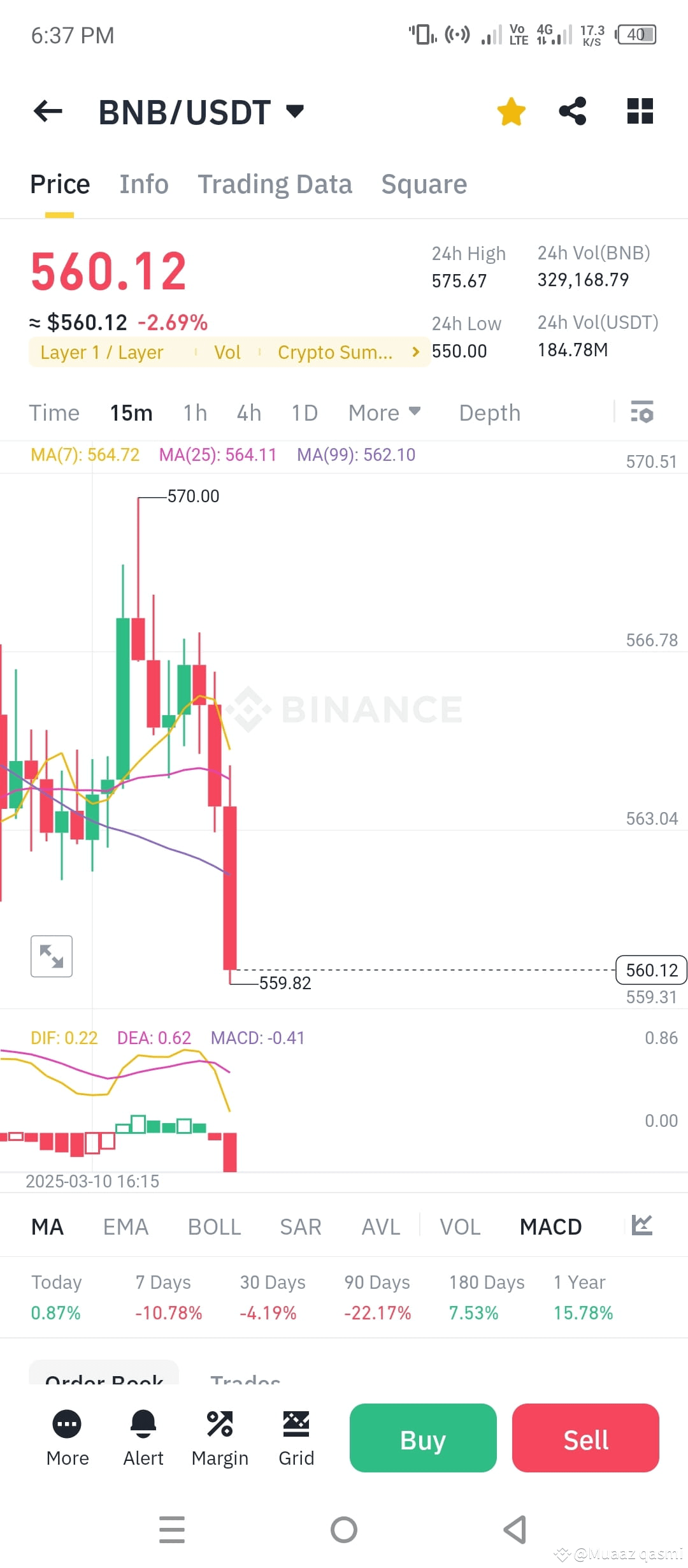Toggle the MACD indicator

(551, 1227)
